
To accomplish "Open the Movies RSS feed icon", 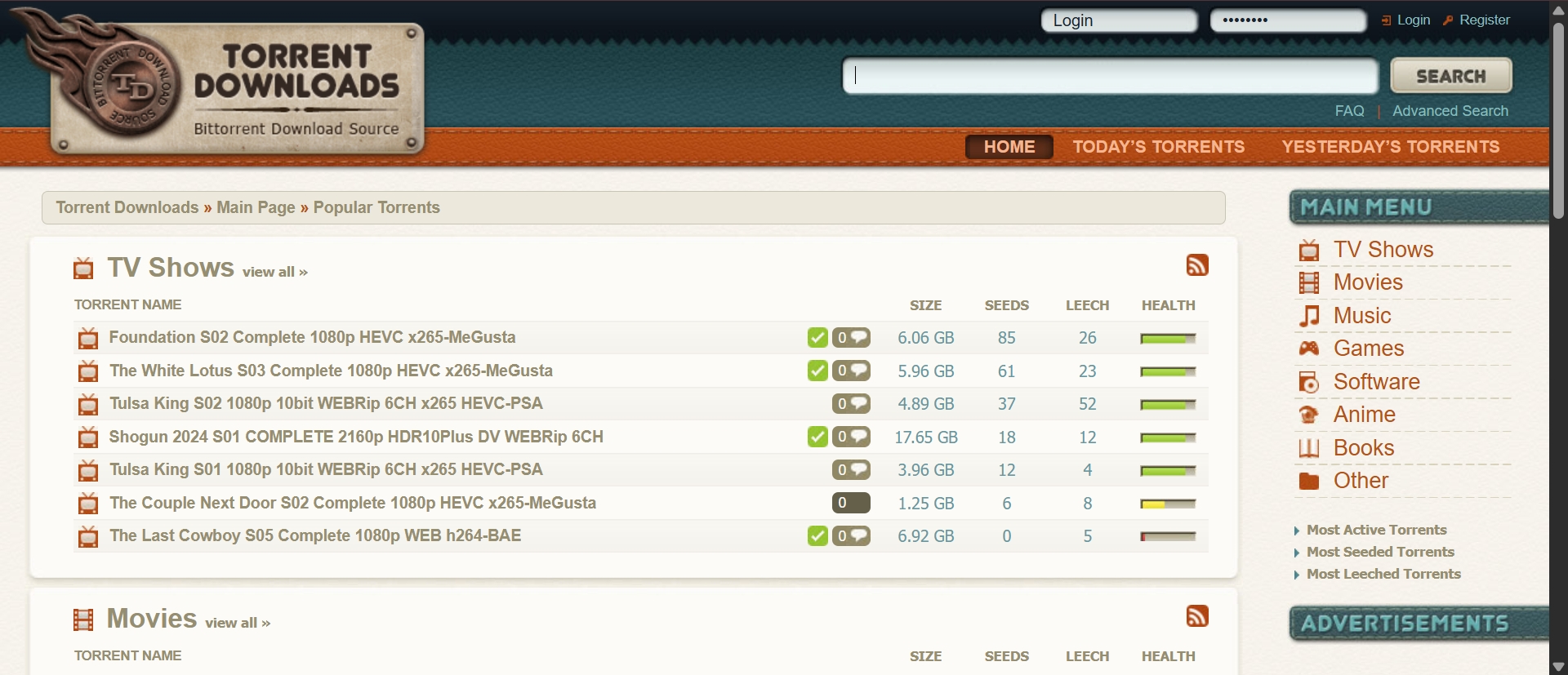I will click(1197, 616).
